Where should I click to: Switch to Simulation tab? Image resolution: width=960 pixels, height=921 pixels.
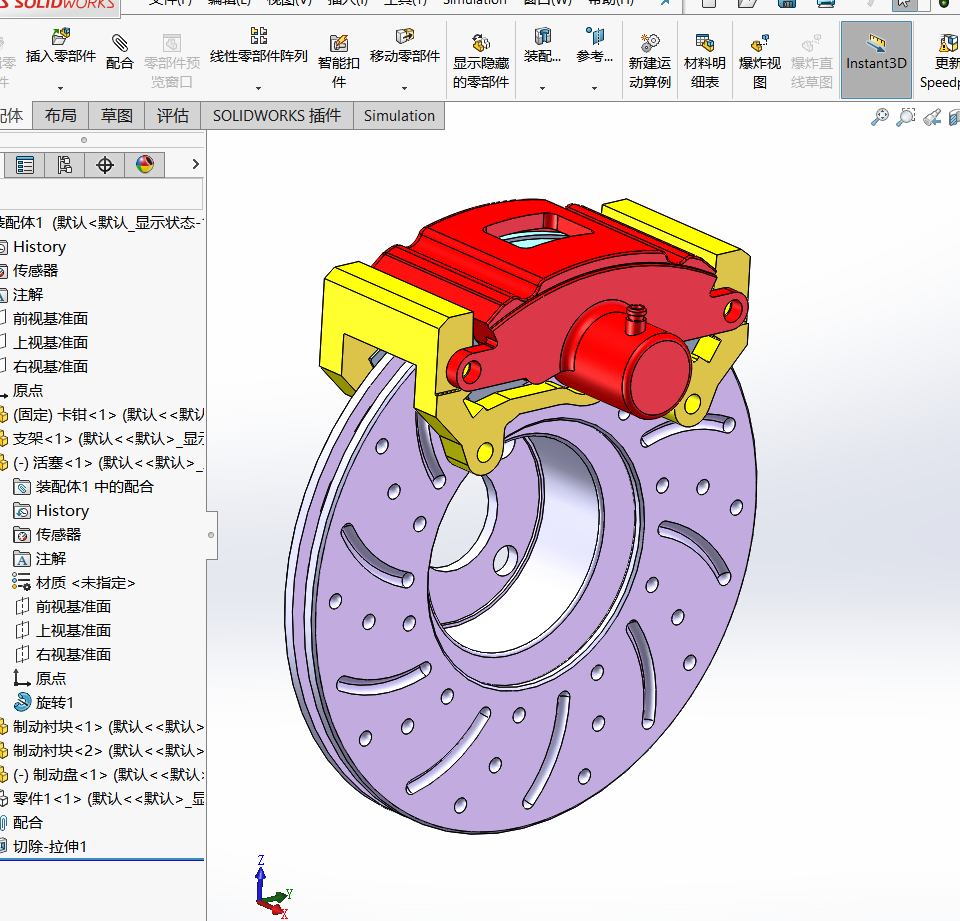coord(399,115)
